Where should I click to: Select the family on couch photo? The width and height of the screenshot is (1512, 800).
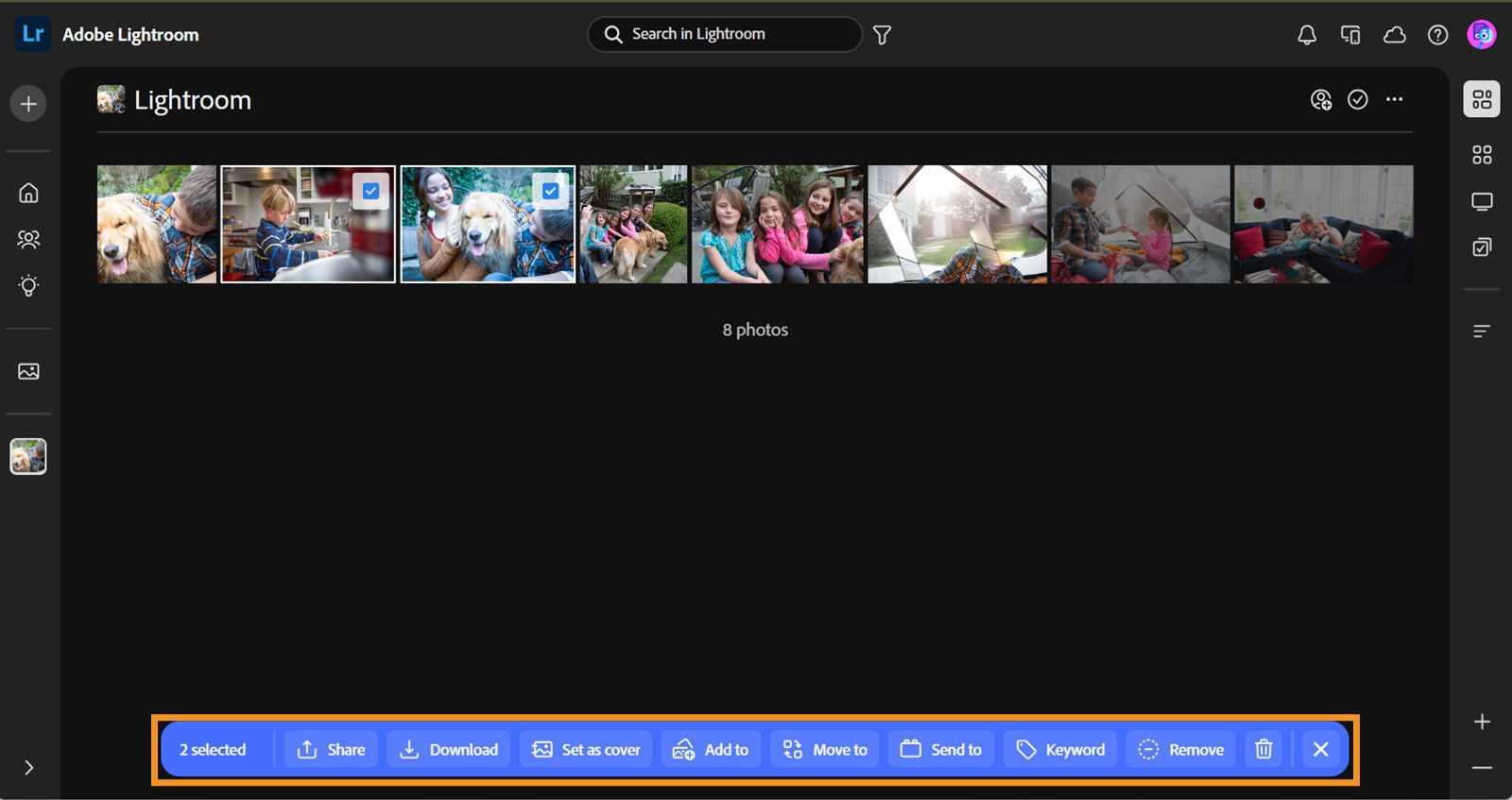(1323, 225)
